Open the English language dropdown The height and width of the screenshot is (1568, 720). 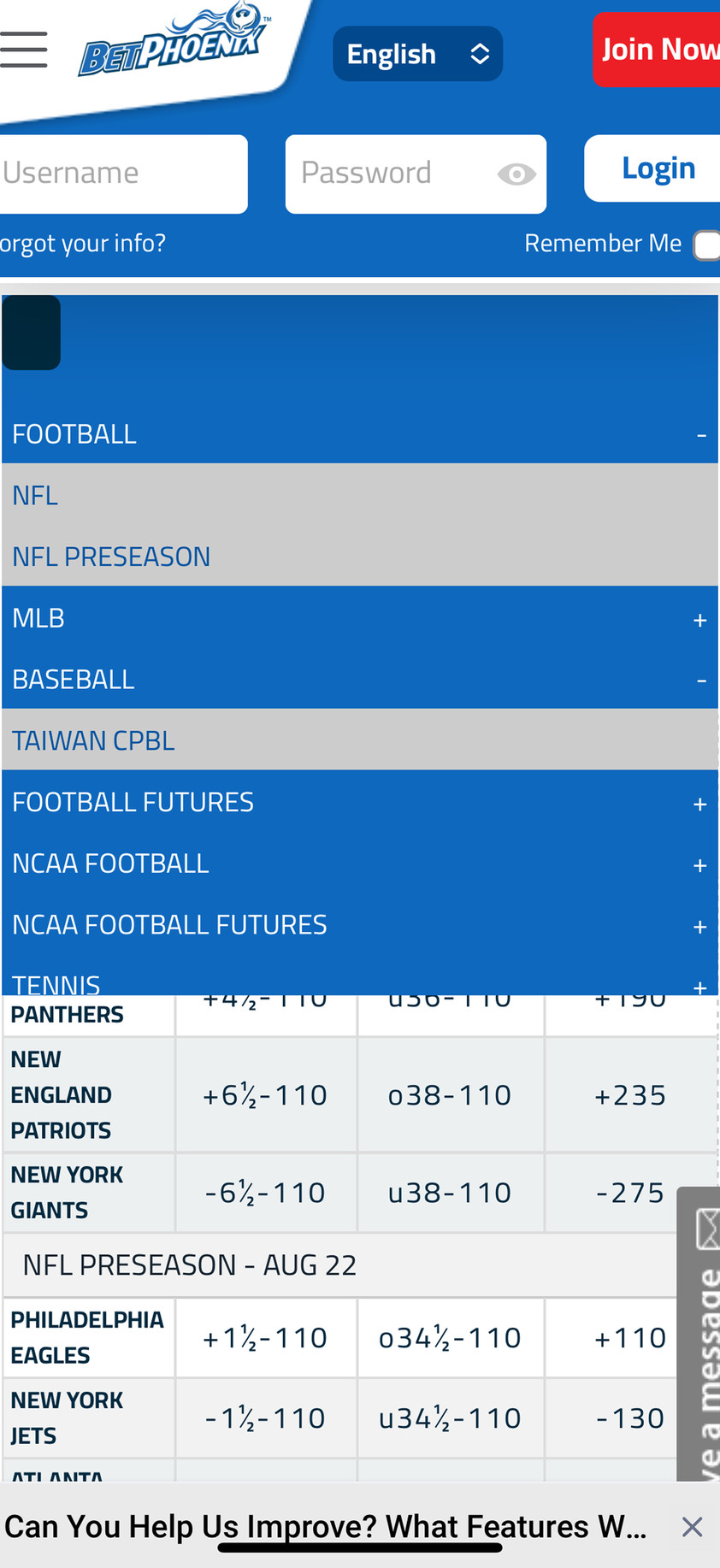[x=417, y=54]
